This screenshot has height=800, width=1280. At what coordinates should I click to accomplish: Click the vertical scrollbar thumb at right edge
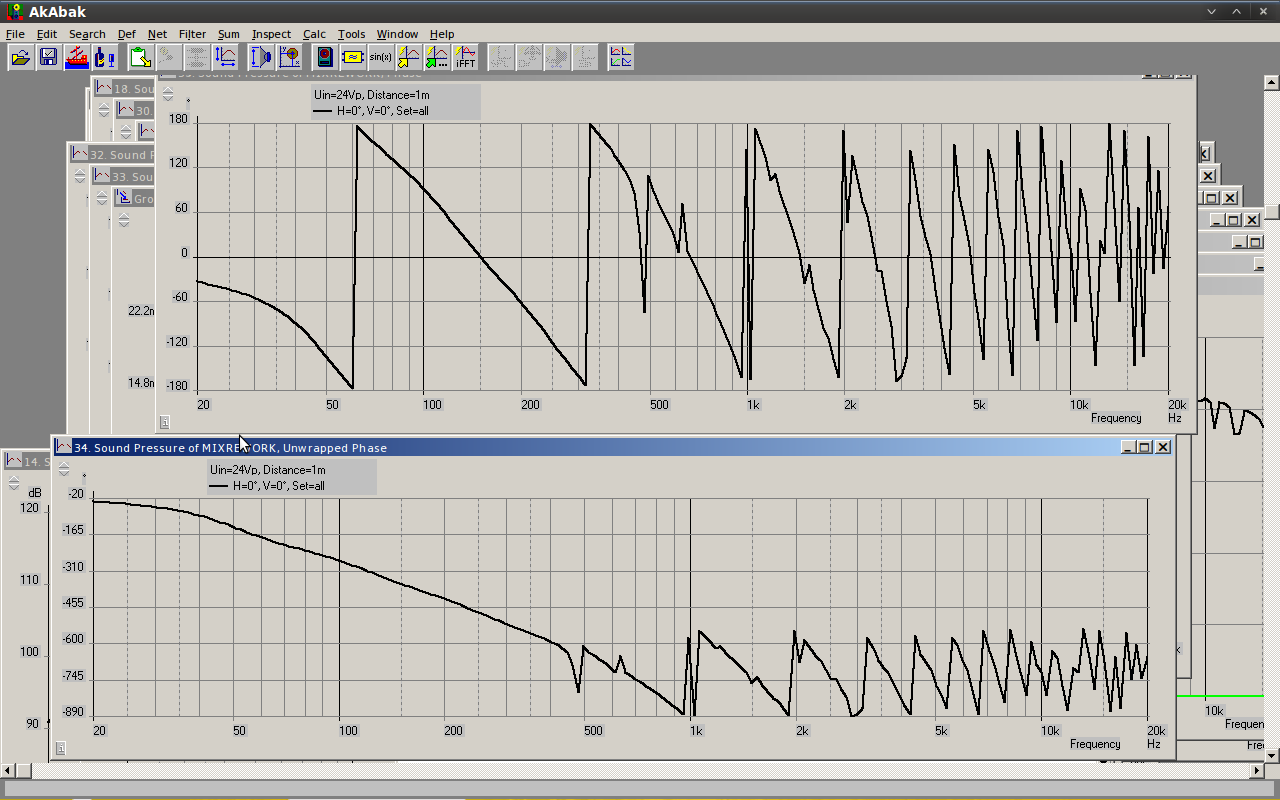pyautogui.click(x=1272, y=212)
